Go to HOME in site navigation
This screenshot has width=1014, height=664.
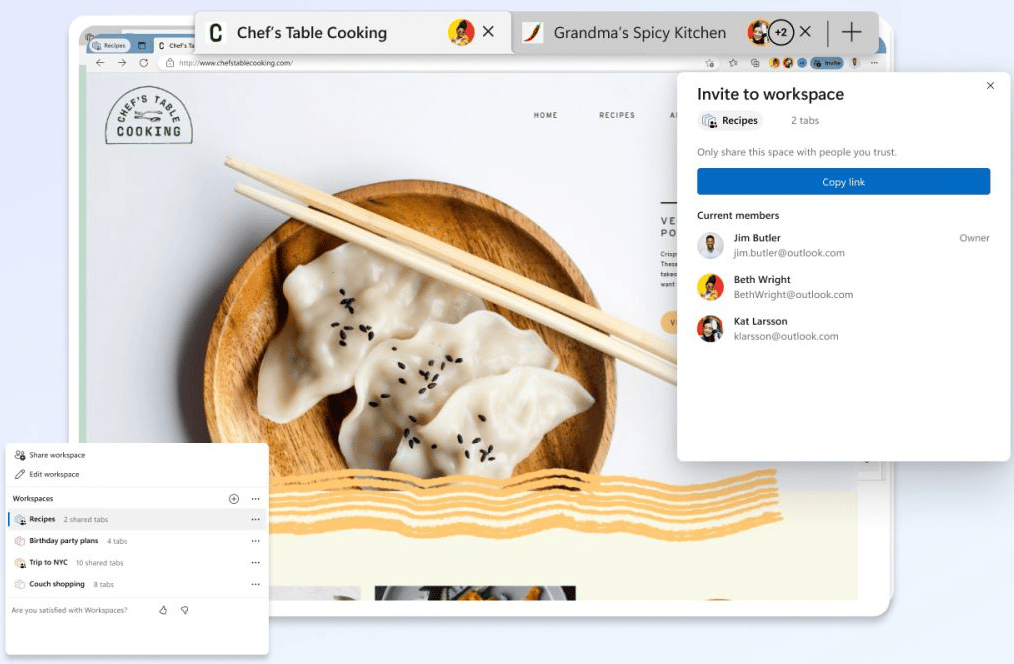(545, 115)
